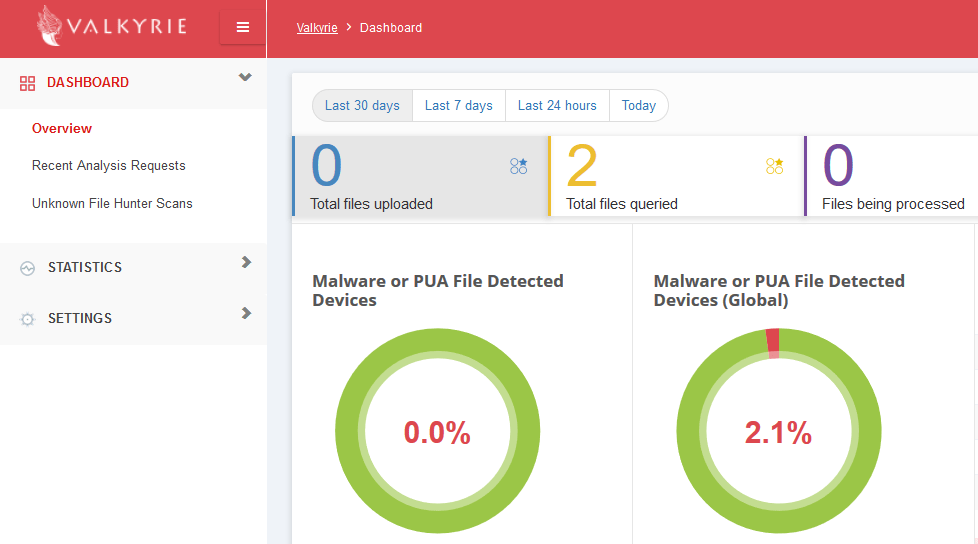Screen dimensions: 978x544
Task: Open the Files being processed card
Action: click(890, 177)
